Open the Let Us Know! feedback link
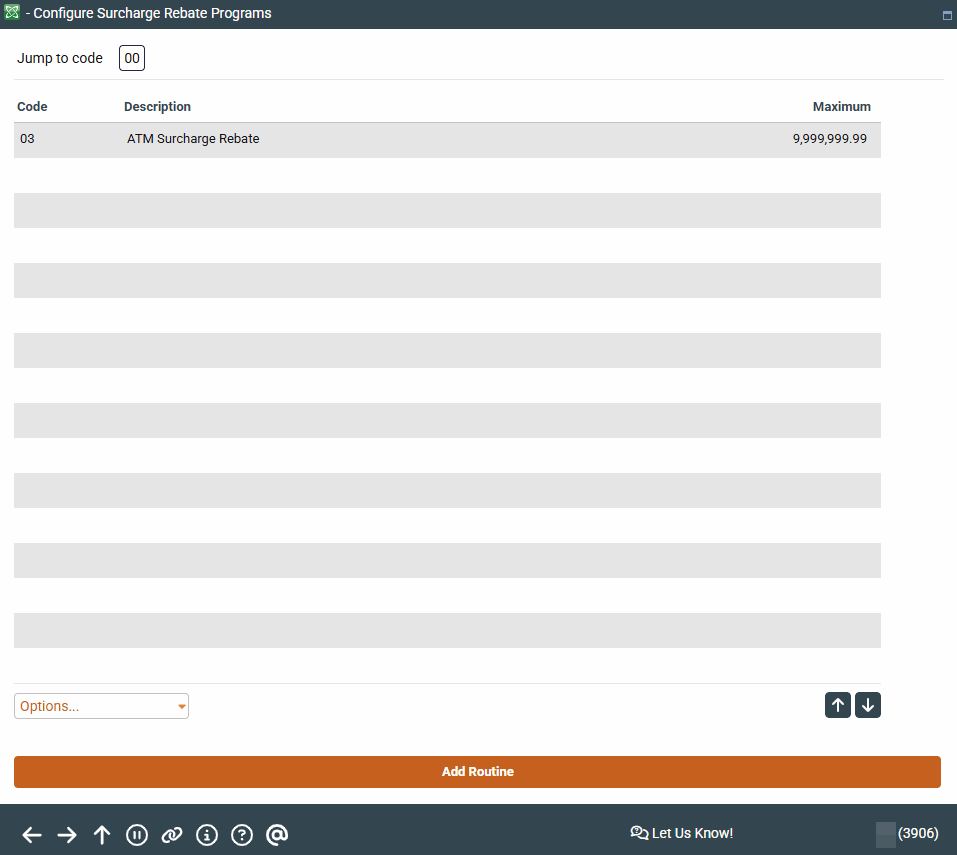The width and height of the screenshot is (957, 855). click(x=682, y=833)
